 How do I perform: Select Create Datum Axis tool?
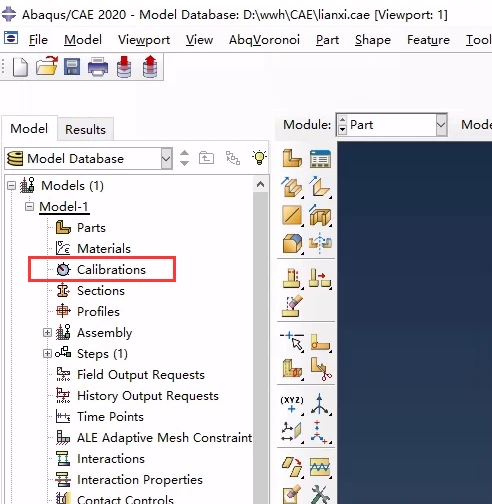(320, 404)
